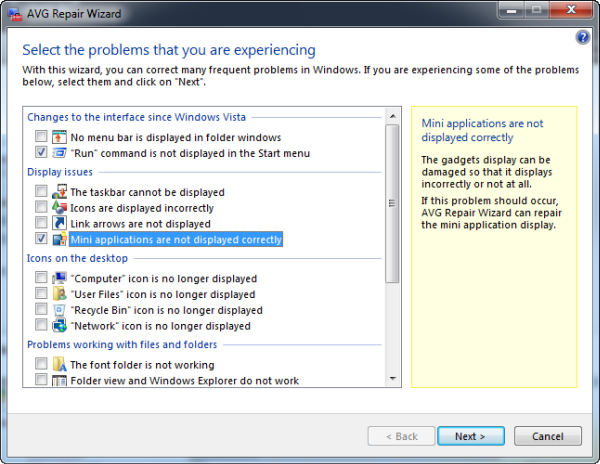Click the blue help question mark icon
This screenshot has width=600, height=464.
coord(582,37)
